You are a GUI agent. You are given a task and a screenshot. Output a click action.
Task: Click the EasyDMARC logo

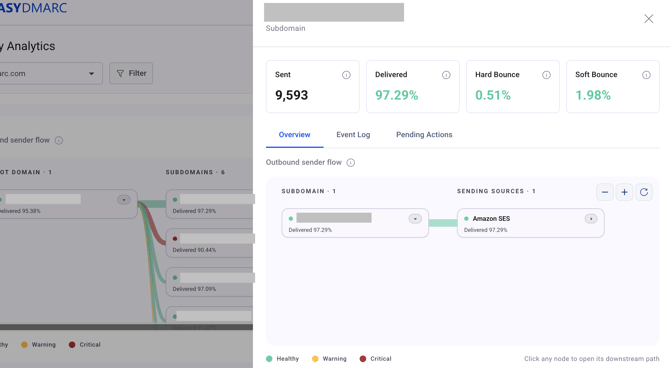(33, 8)
